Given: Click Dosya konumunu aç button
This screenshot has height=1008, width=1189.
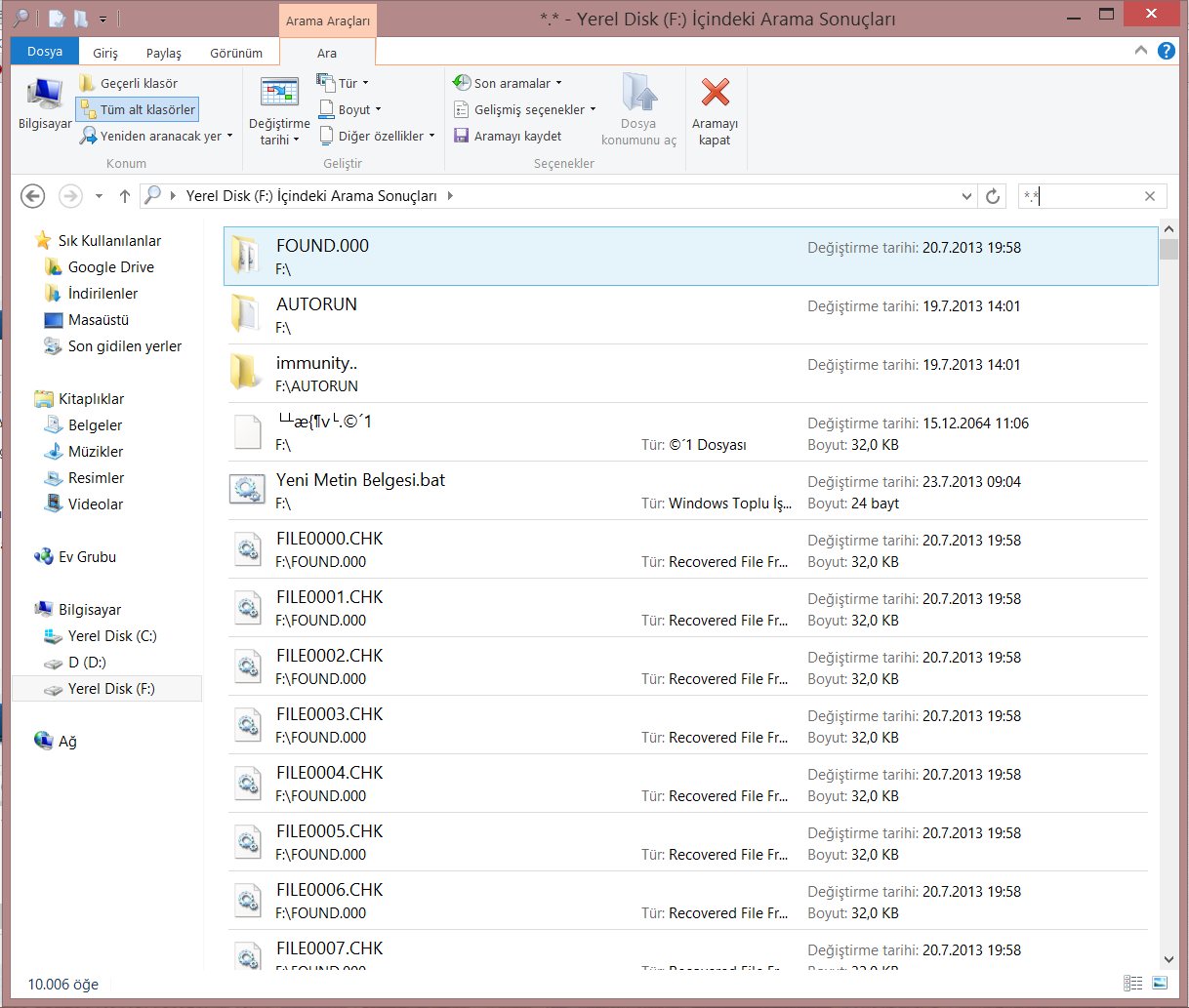Looking at the screenshot, I should [638, 109].
